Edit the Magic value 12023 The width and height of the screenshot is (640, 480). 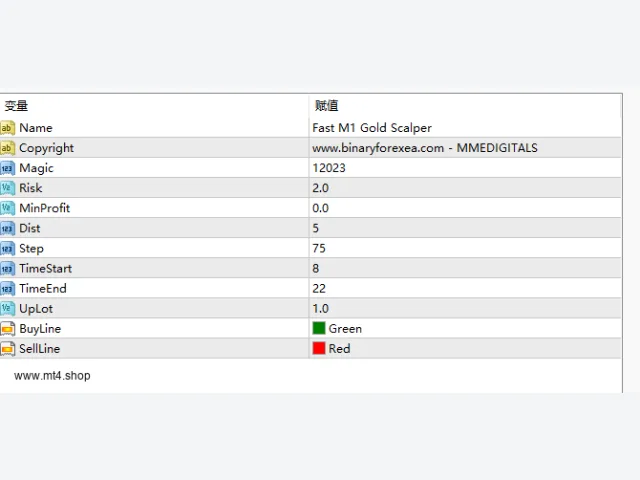pos(329,168)
